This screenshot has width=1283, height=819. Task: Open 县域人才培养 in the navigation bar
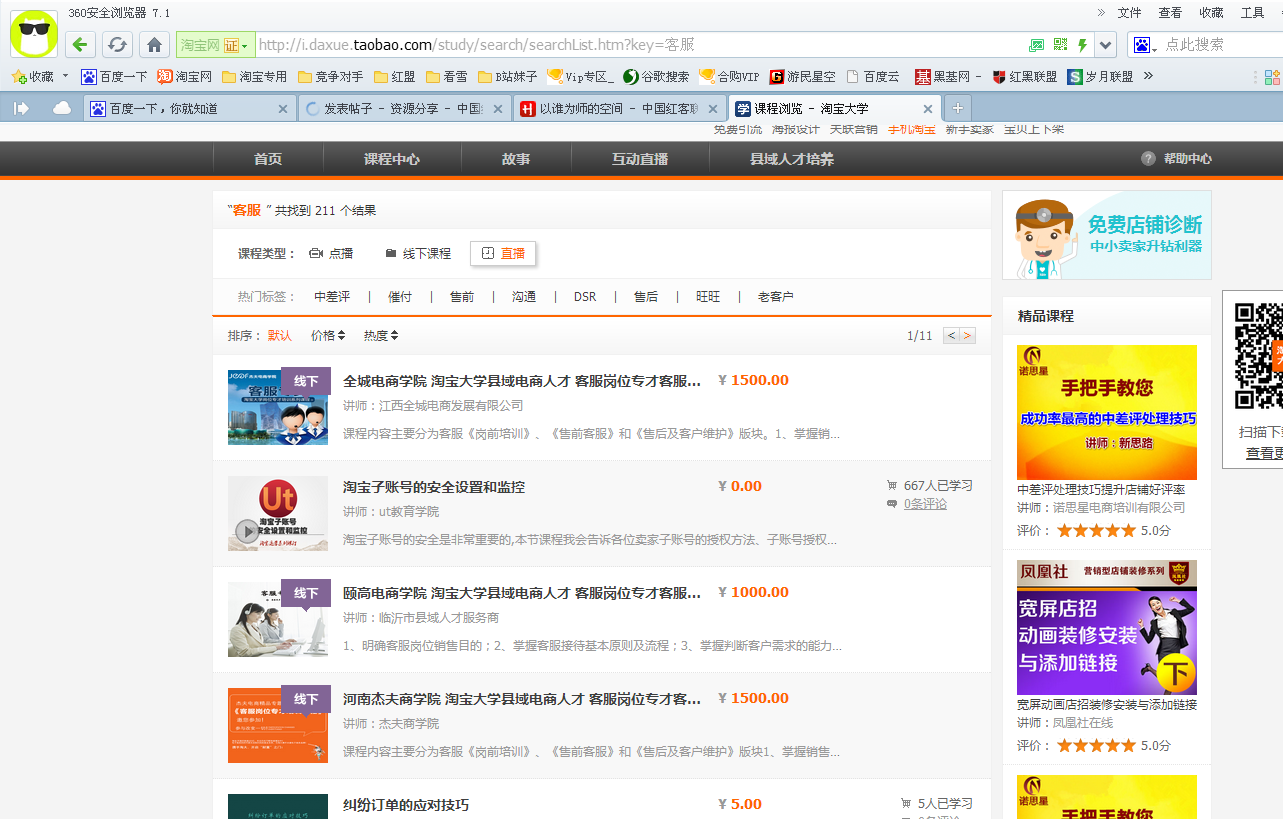click(x=792, y=159)
